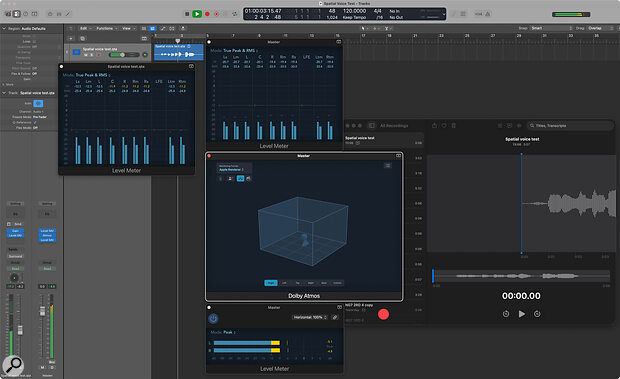Screen dimensions: 620x379
Task: Open Dolby Atmos plugin list menu icon
Action: click(x=388, y=166)
